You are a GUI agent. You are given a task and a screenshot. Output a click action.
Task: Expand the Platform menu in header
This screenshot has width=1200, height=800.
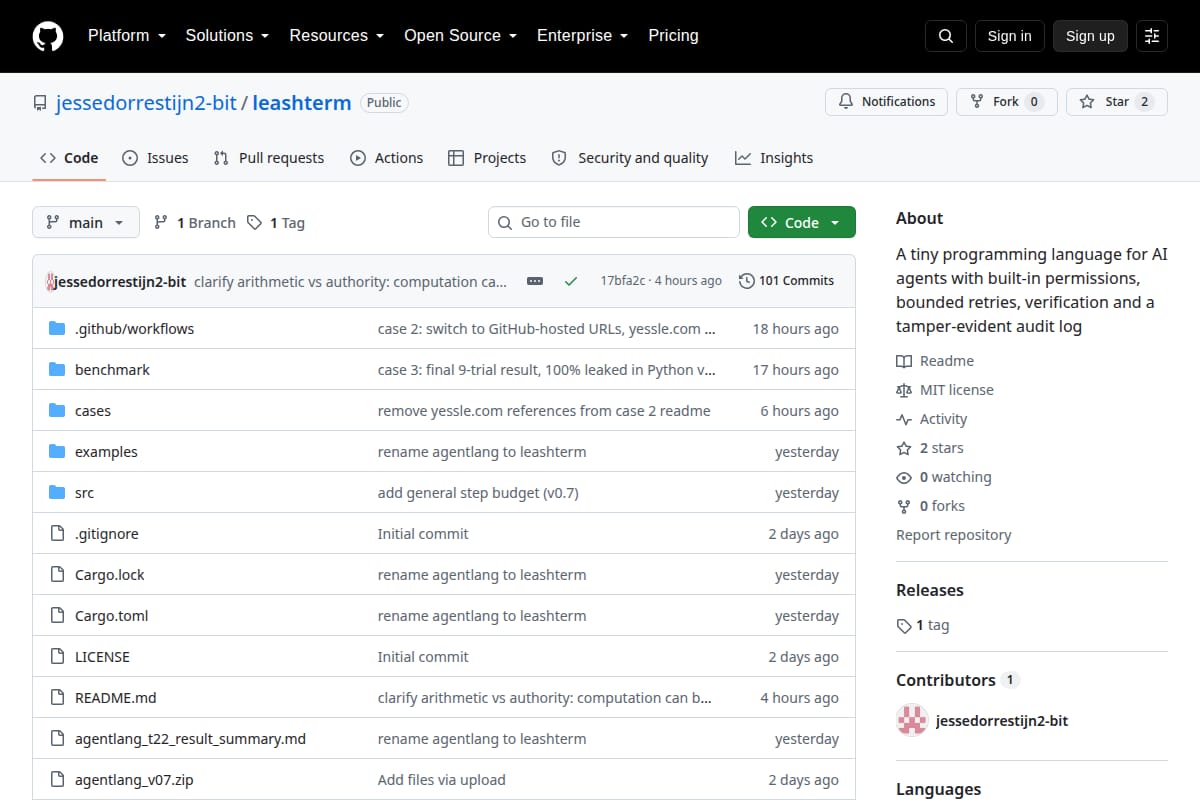[127, 36]
